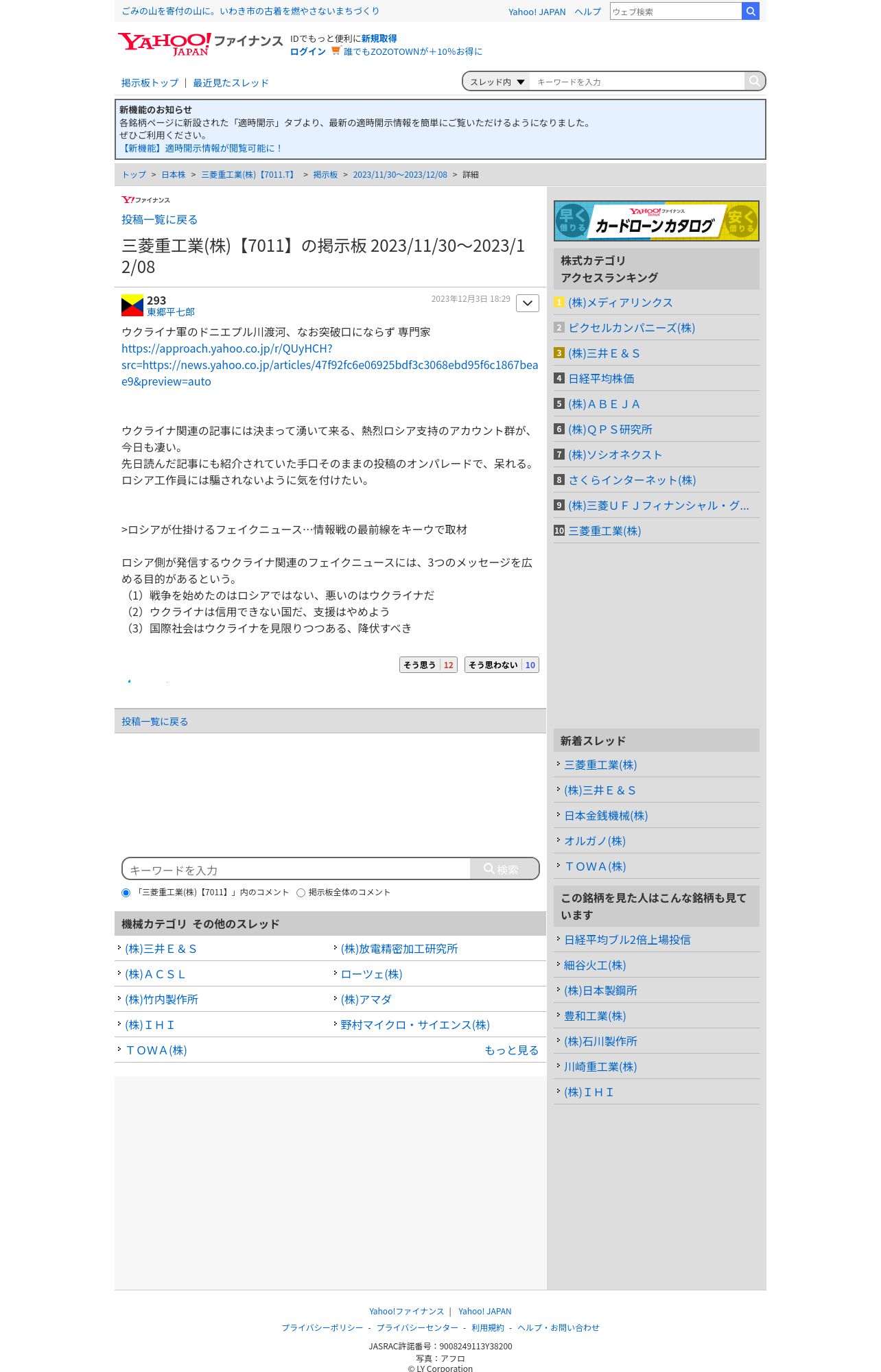Viewport: 881px width, 1372px height.
Task: Open ranking #8 さくらインターネット(株)
Action: pyautogui.click(x=632, y=480)
